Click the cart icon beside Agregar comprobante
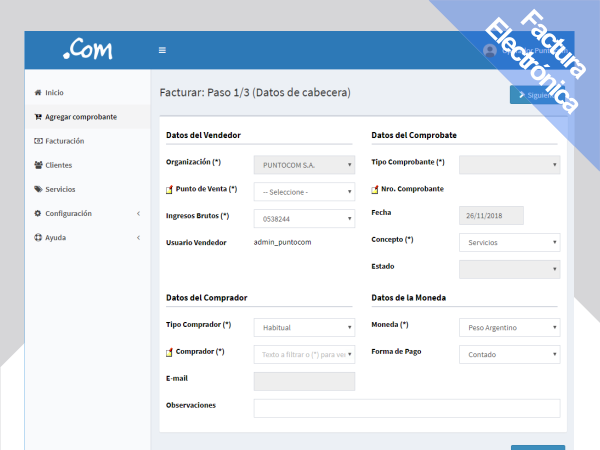The width and height of the screenshot is (600, 450). point(38,117)
